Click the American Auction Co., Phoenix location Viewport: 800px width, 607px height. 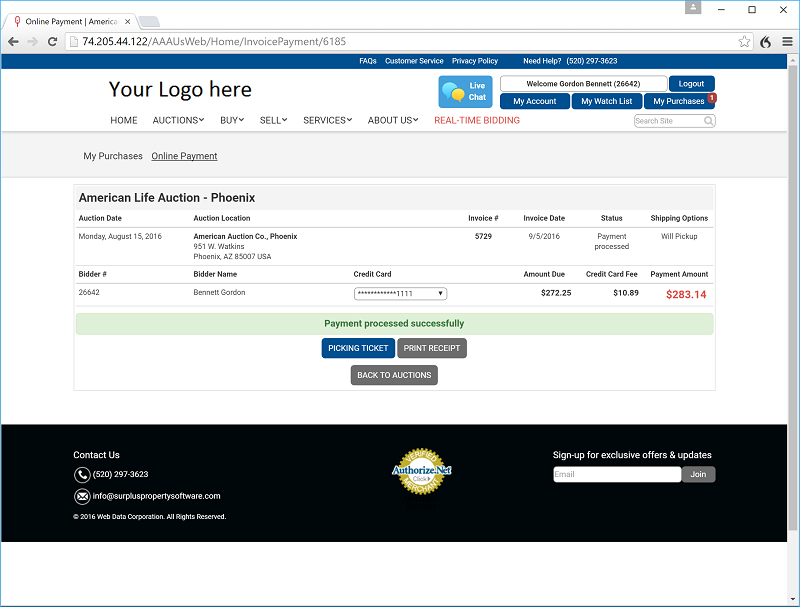[x=245, y=236]
